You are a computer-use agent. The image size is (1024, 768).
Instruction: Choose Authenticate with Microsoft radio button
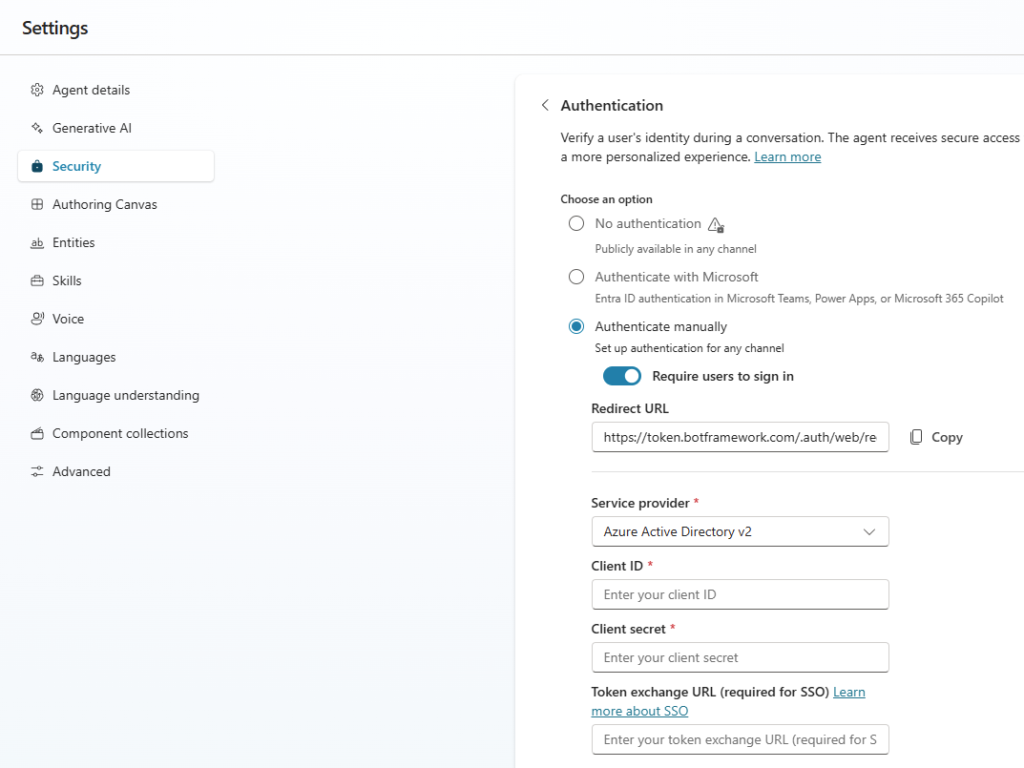tap(576, 277)
